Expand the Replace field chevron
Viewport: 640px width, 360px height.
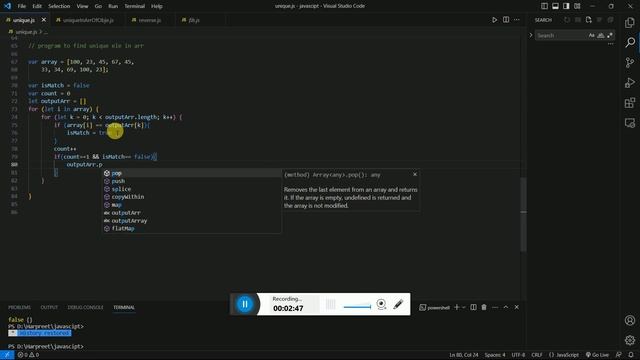[531, 36]
